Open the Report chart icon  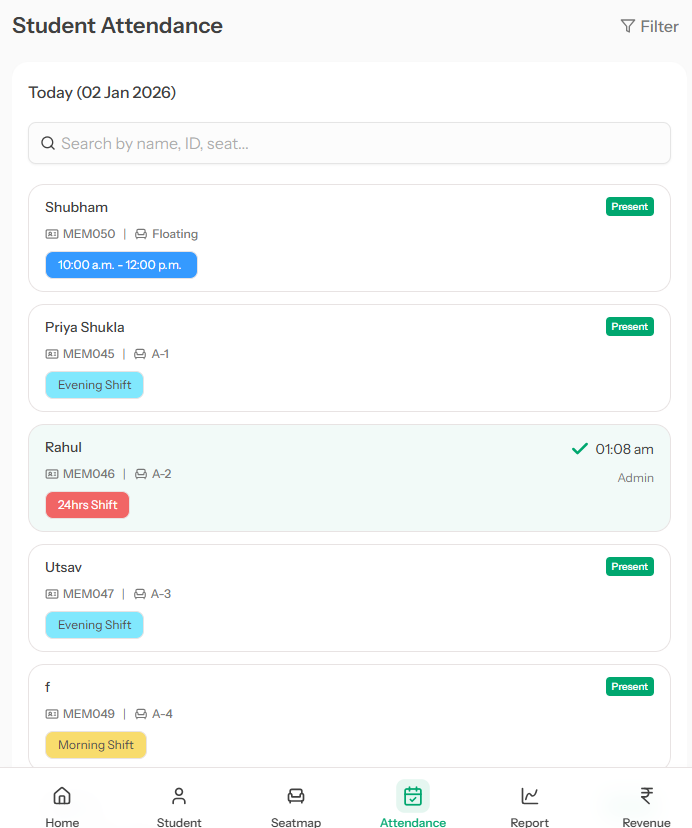(529, 796)
